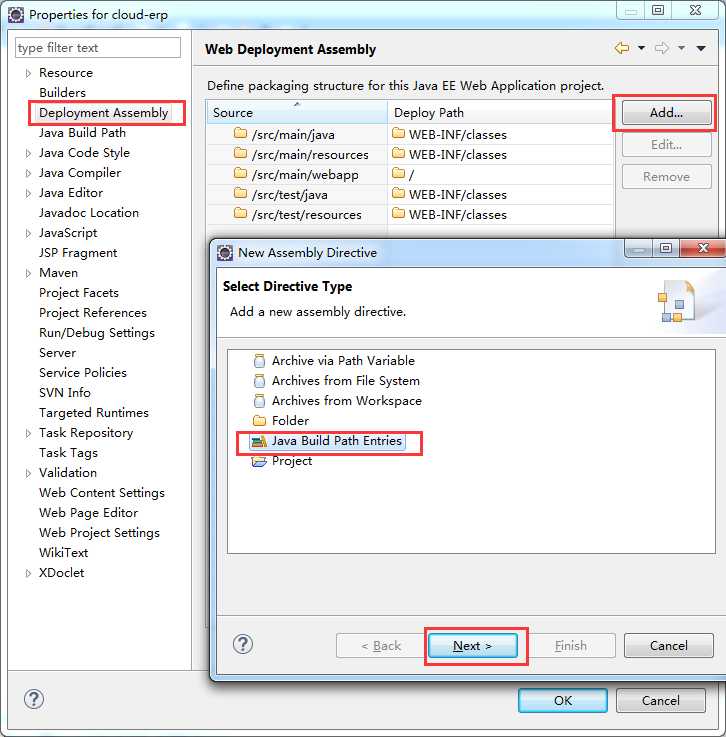
Task: Click deploy path folder icon for /src/main/webapp row
Action: click(x=398, y=173)
